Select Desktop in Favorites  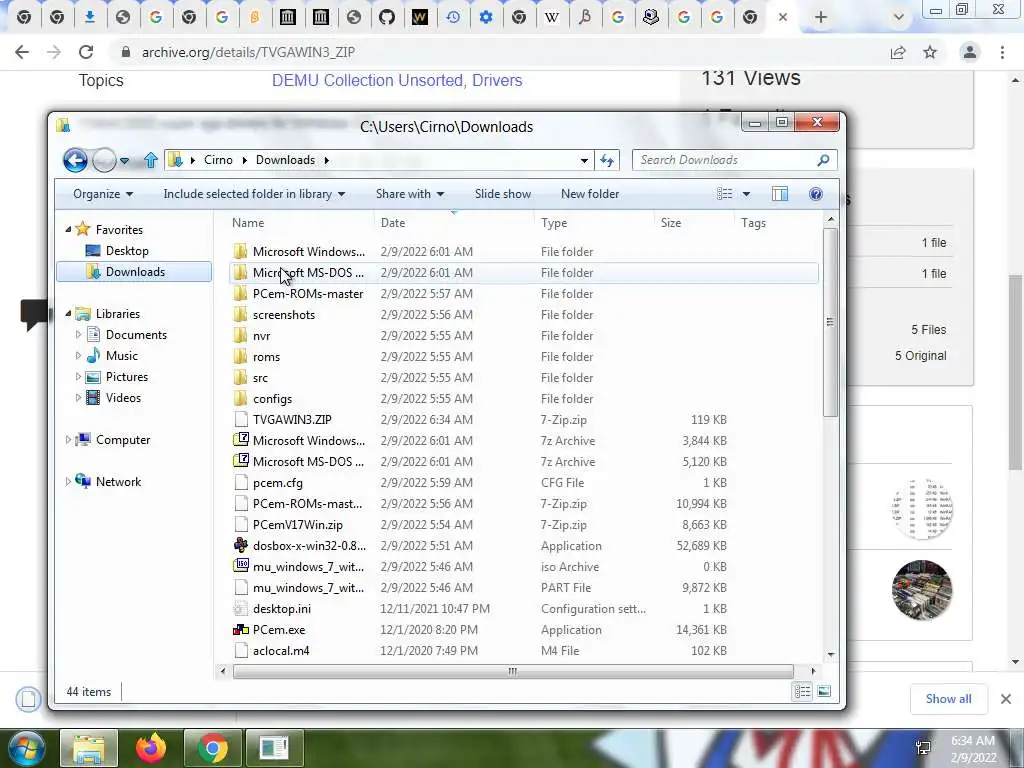coord(127,251)
